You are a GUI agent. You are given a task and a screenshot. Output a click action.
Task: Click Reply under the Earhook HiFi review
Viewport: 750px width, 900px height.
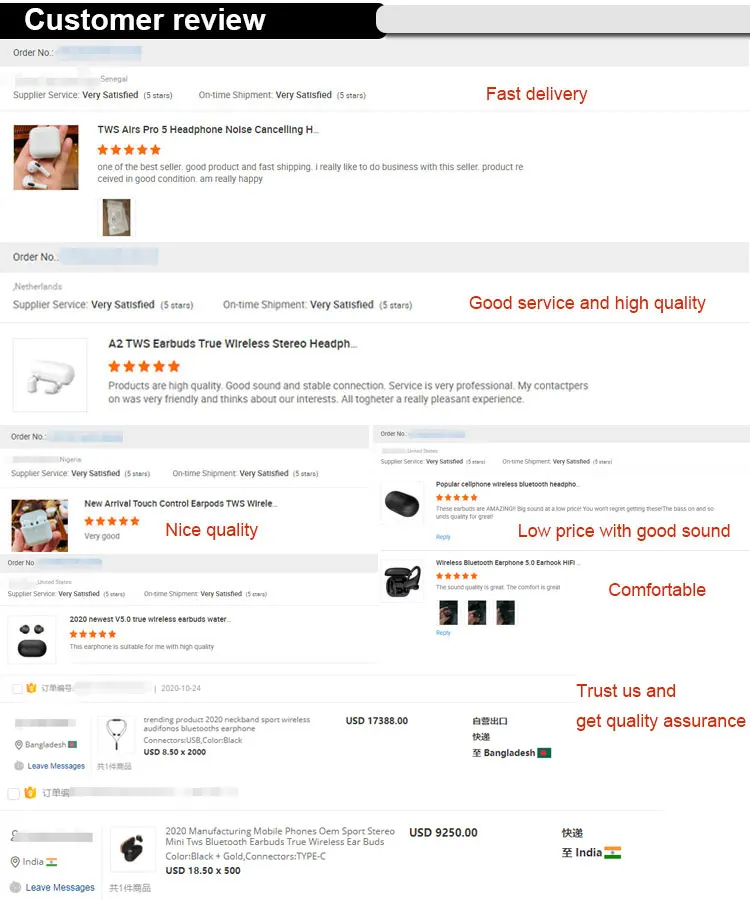click(443, 632)
